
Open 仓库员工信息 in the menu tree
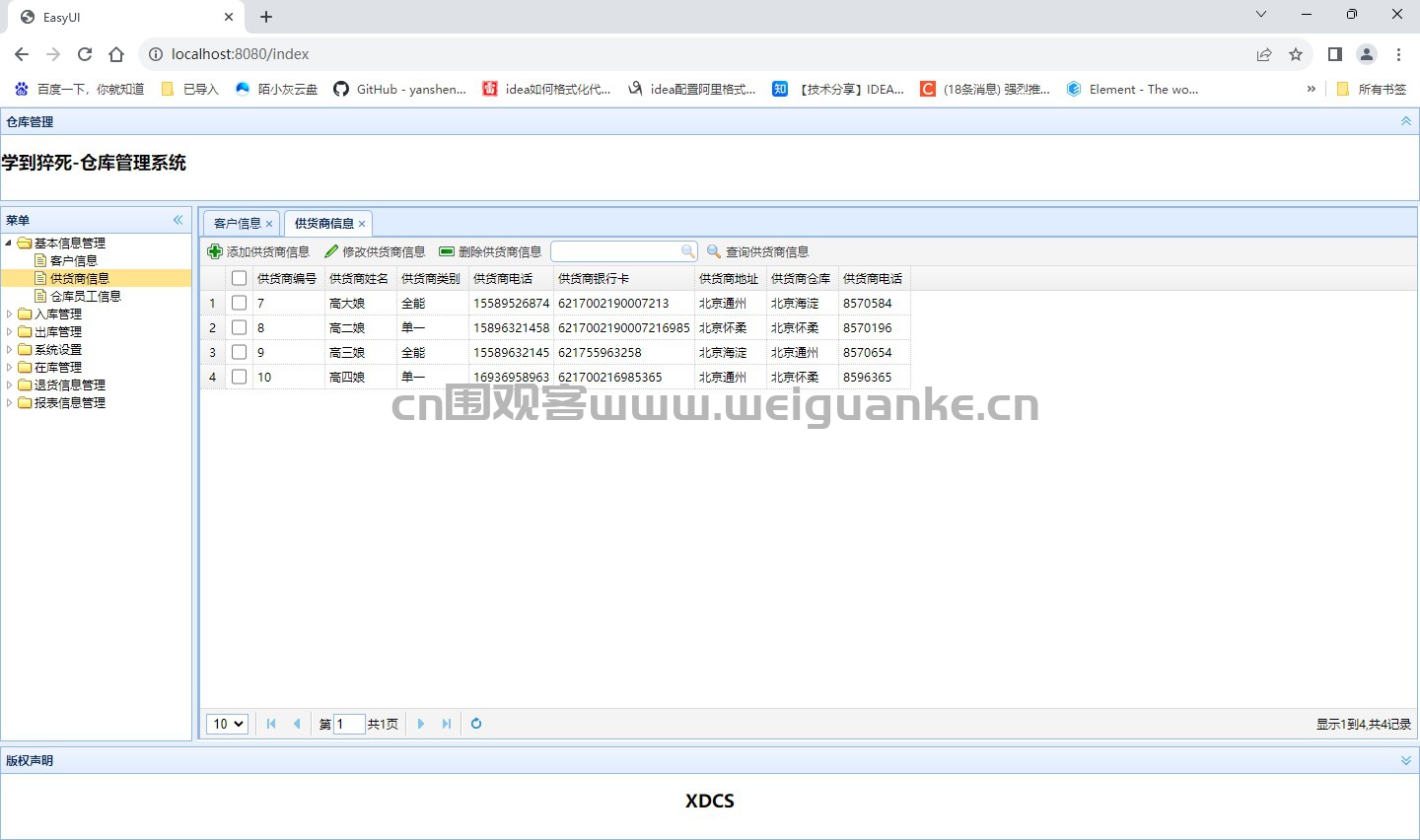(86, 296)
